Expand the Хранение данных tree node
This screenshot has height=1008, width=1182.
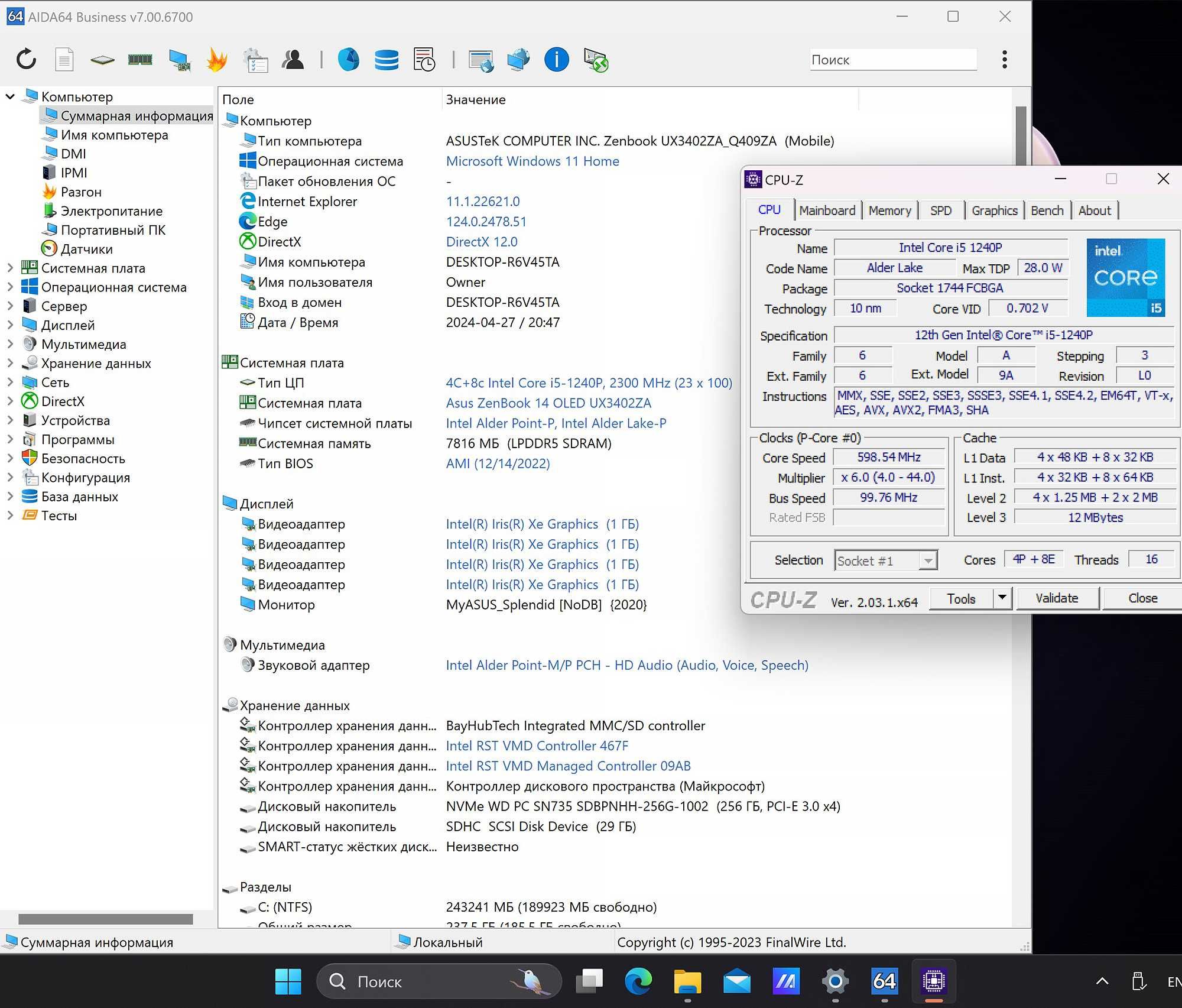[10, 363]
